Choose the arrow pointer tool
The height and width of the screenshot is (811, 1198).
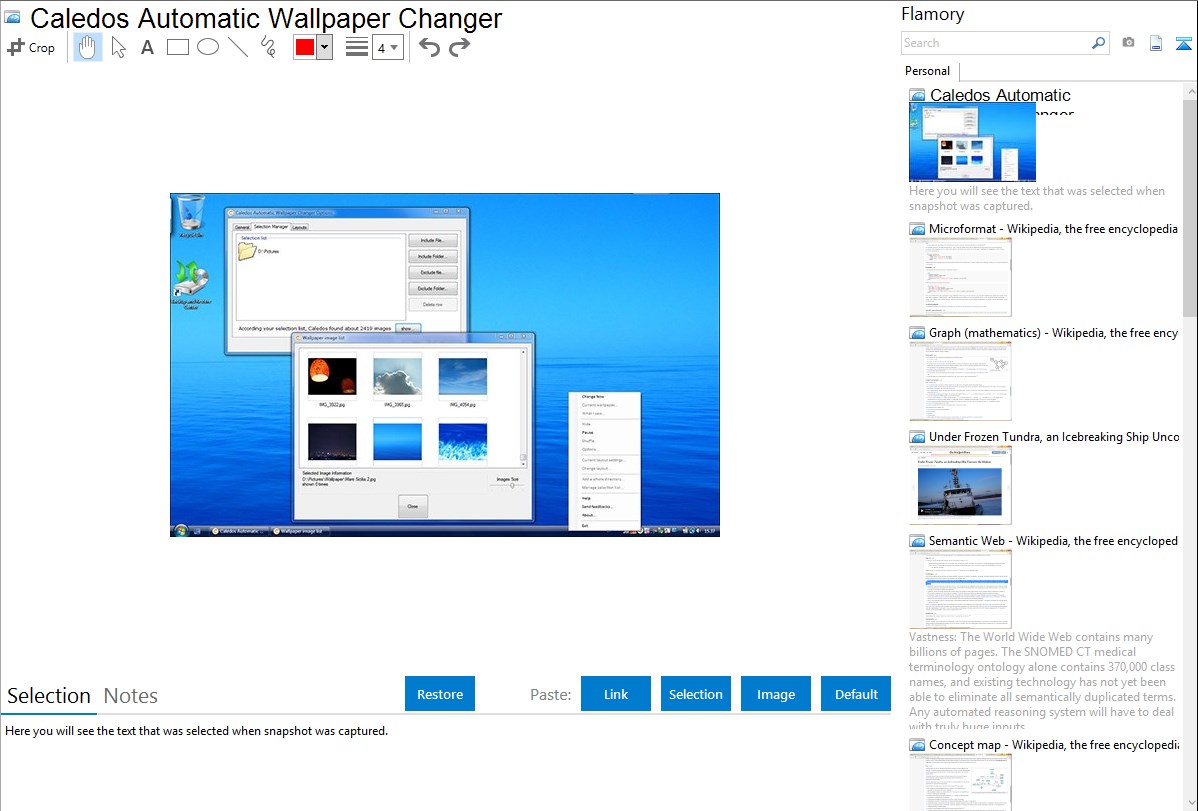coord(118,47)
